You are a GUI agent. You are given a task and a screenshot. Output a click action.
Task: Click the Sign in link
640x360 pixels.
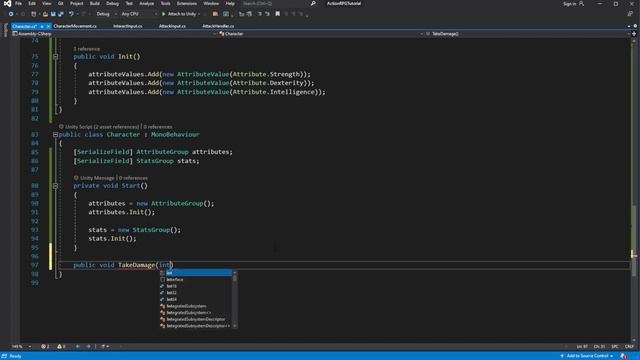[x=569, y=4]
